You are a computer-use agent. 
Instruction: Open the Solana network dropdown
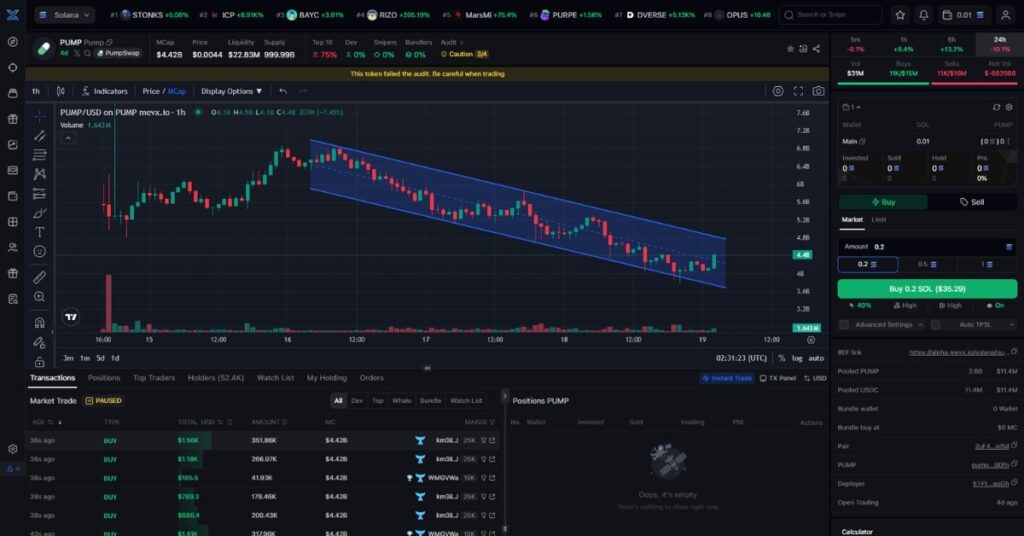tap(64, 14)
